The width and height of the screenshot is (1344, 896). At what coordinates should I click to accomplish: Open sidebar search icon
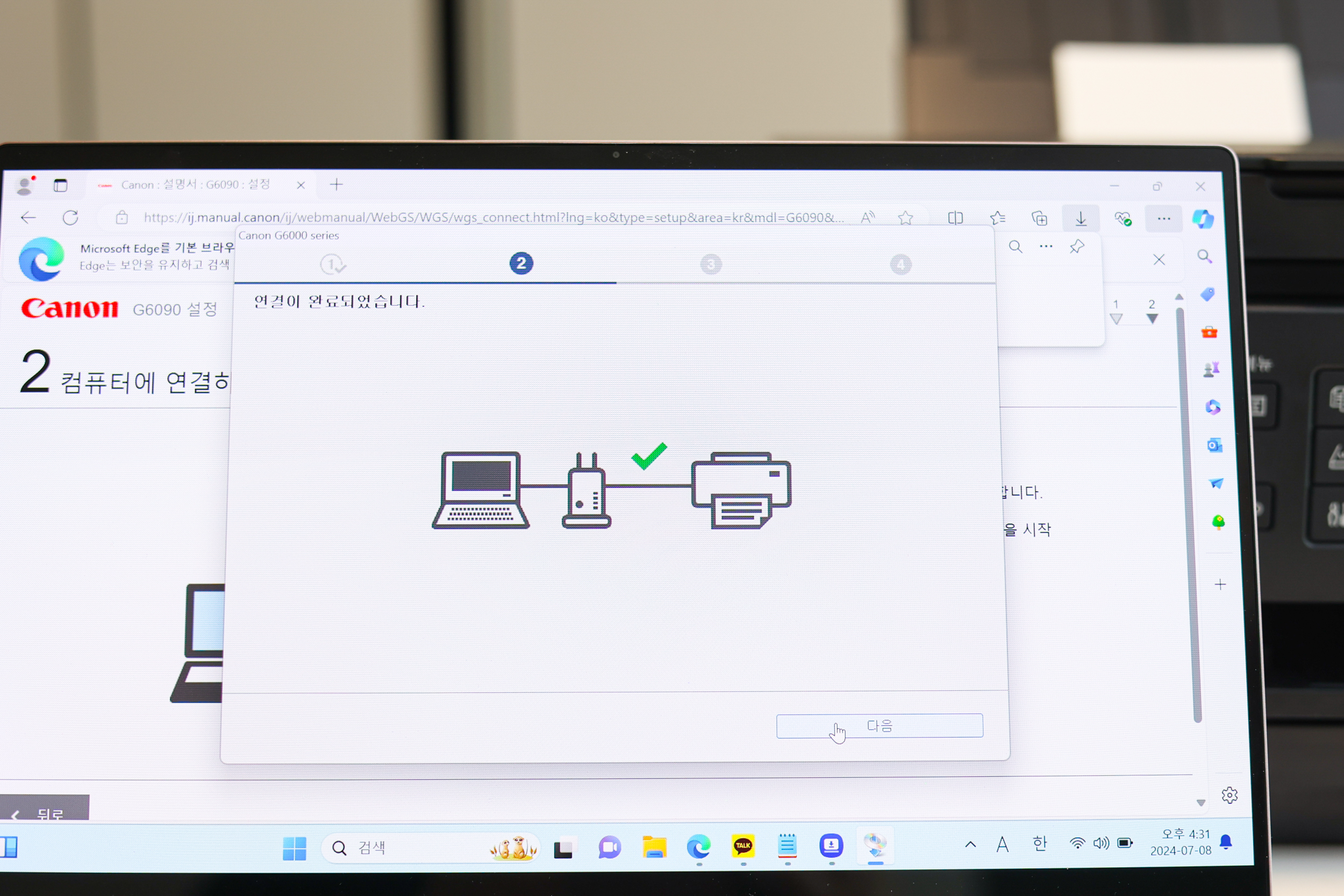pyautogui.click(x=1205, y=256)
